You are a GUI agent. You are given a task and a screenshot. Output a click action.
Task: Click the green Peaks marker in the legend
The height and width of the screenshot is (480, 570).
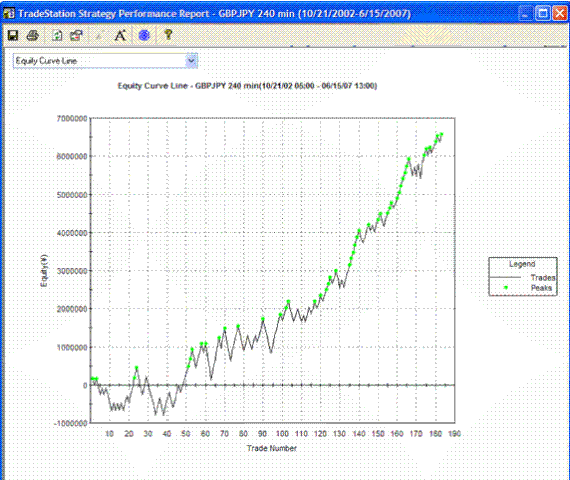click(505, 287)
